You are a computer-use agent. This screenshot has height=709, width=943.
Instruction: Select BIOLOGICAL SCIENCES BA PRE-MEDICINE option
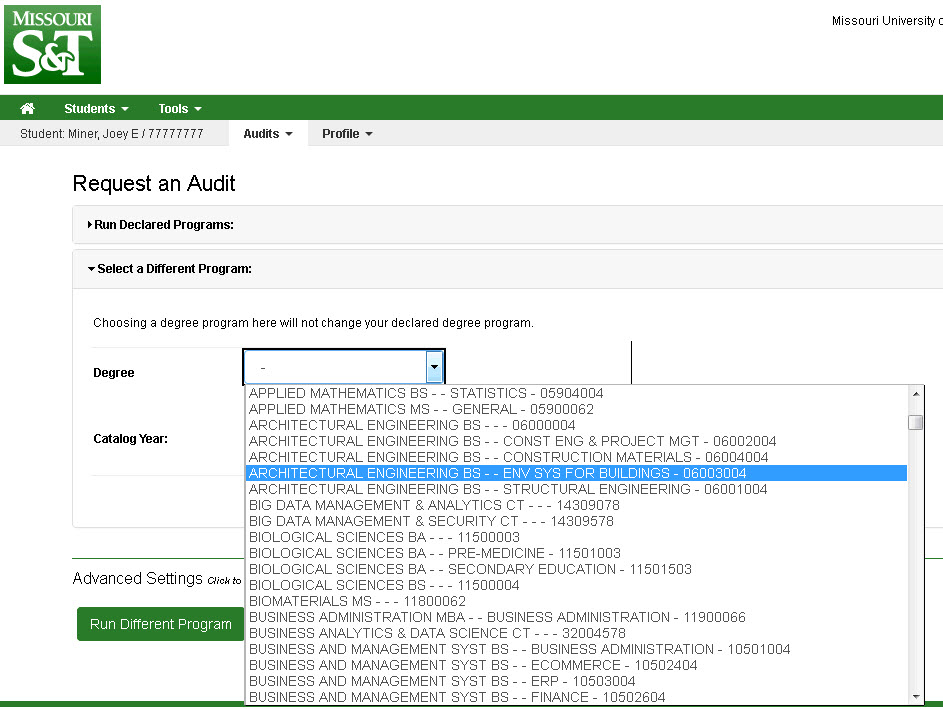tap(576, 553)
